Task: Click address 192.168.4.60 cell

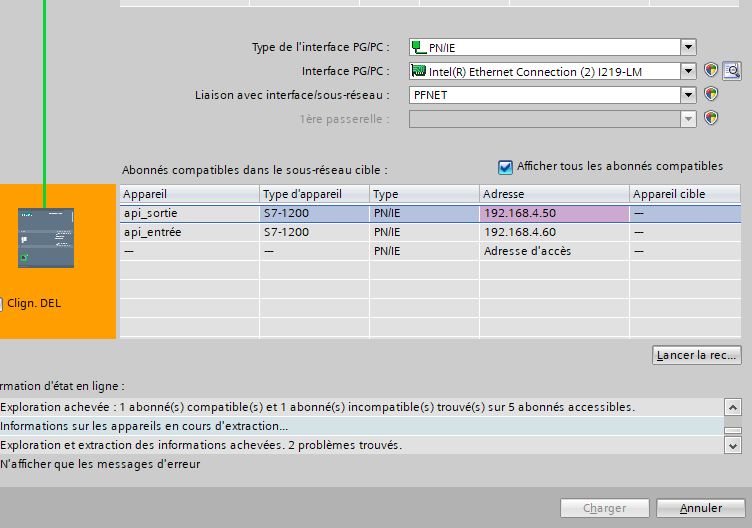Action: point(554,232)
